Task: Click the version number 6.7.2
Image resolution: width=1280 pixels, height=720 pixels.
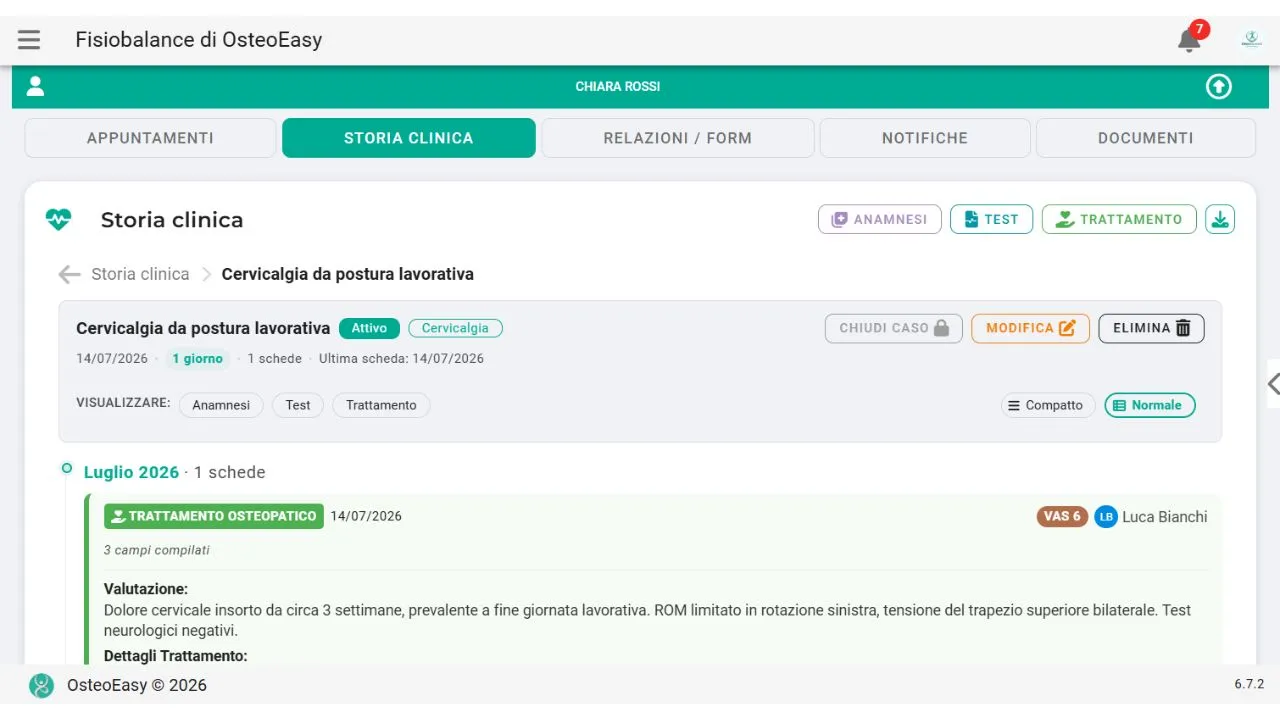Action: [1249, 685]
